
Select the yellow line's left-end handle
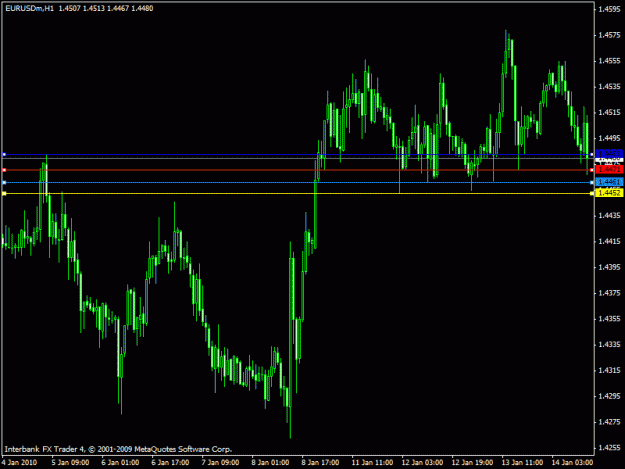pos(4,194)
